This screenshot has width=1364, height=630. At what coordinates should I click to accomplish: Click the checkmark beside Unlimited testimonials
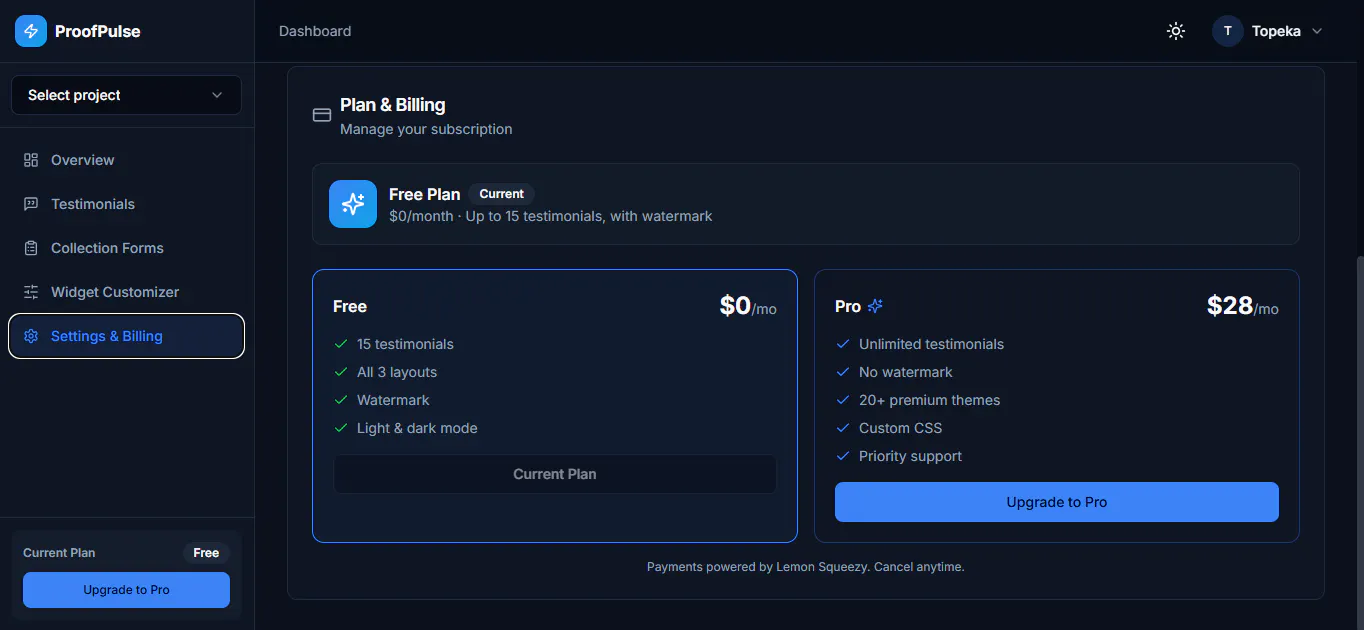tap(843, 344)
